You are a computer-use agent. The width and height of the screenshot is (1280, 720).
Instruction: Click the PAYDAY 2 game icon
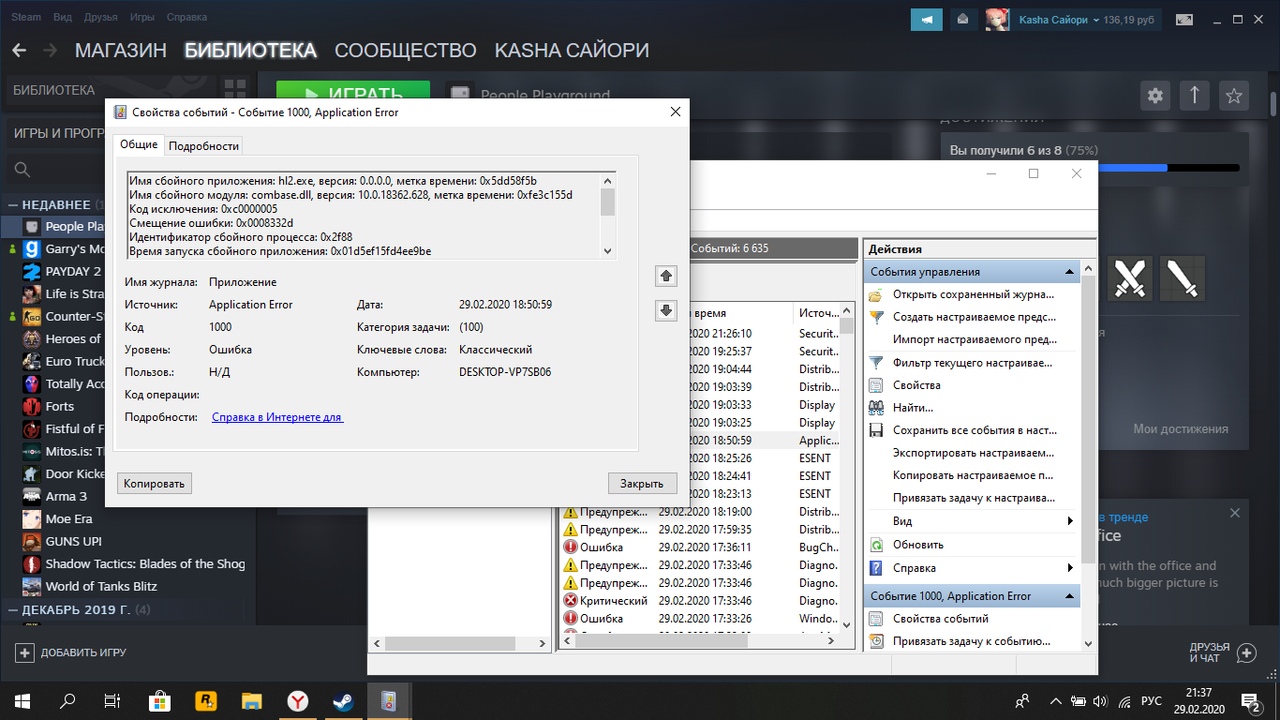coord(32,271)
